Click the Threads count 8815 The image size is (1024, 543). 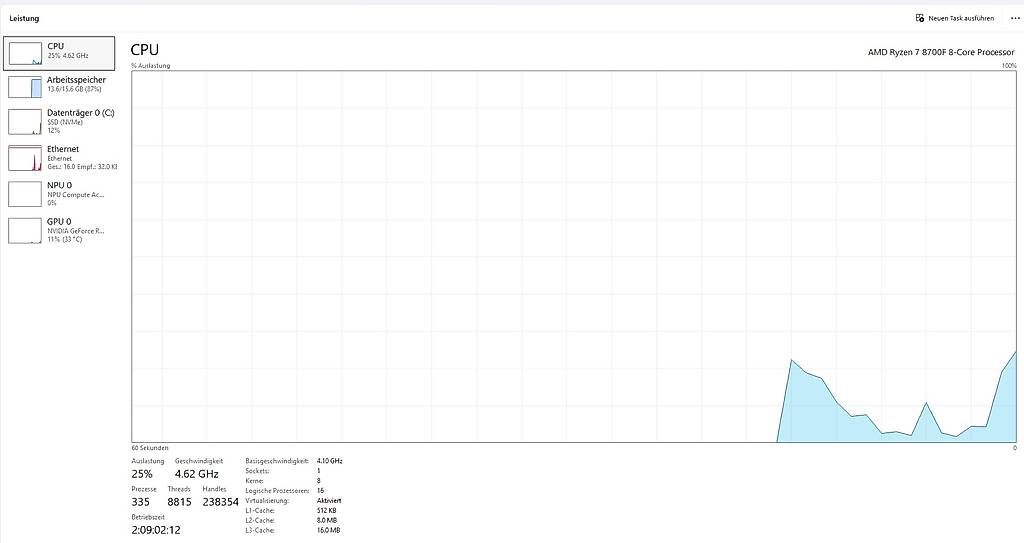coord(179,502)
